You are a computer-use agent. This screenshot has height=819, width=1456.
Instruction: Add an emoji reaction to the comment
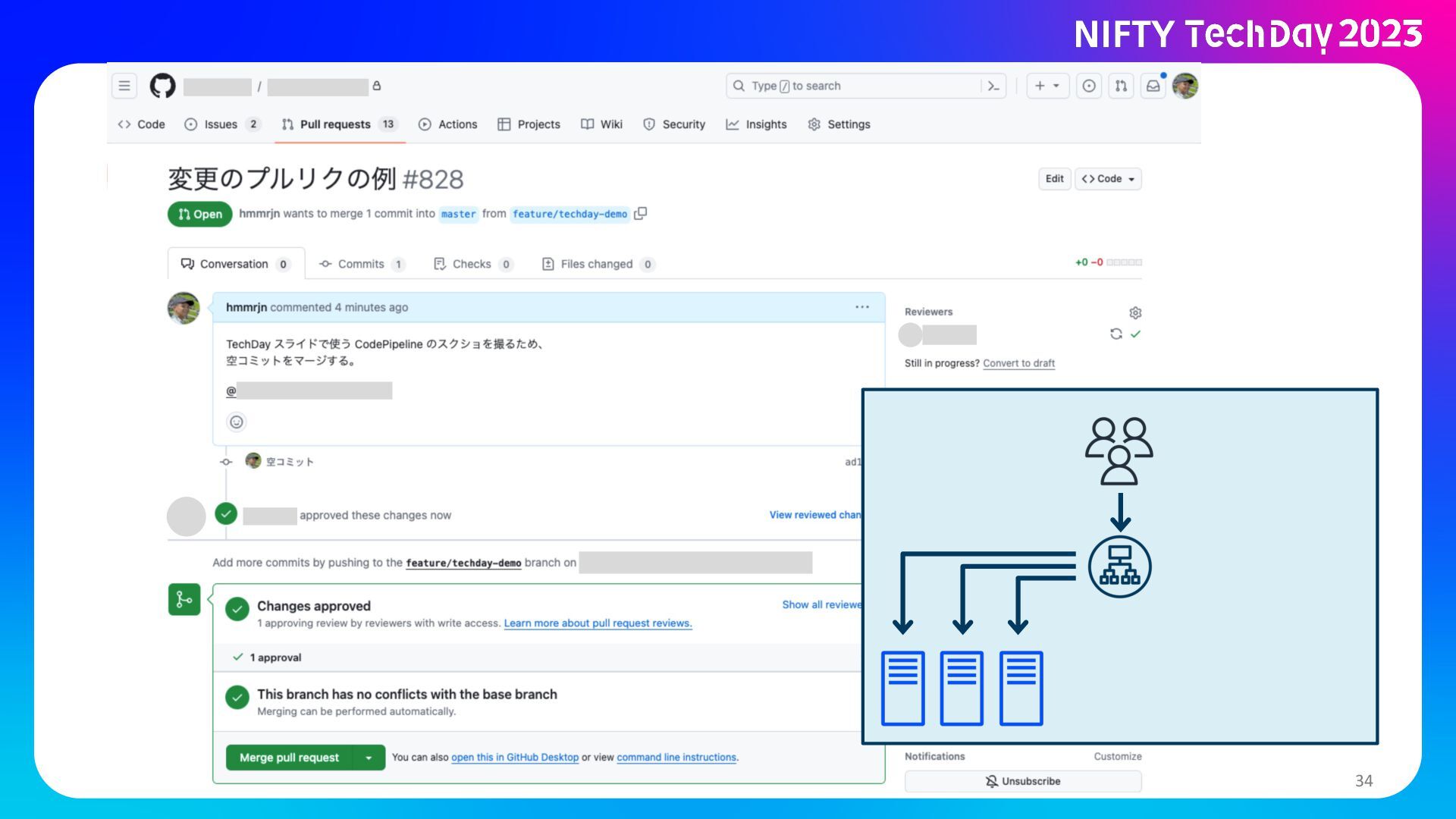coord(237,422)
